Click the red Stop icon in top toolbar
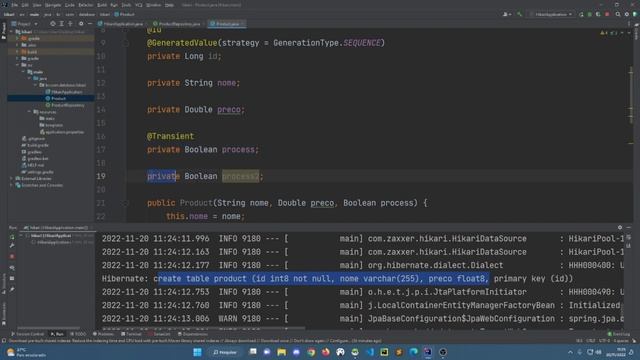The image size is (640, 360). click(x=607, y=14)
